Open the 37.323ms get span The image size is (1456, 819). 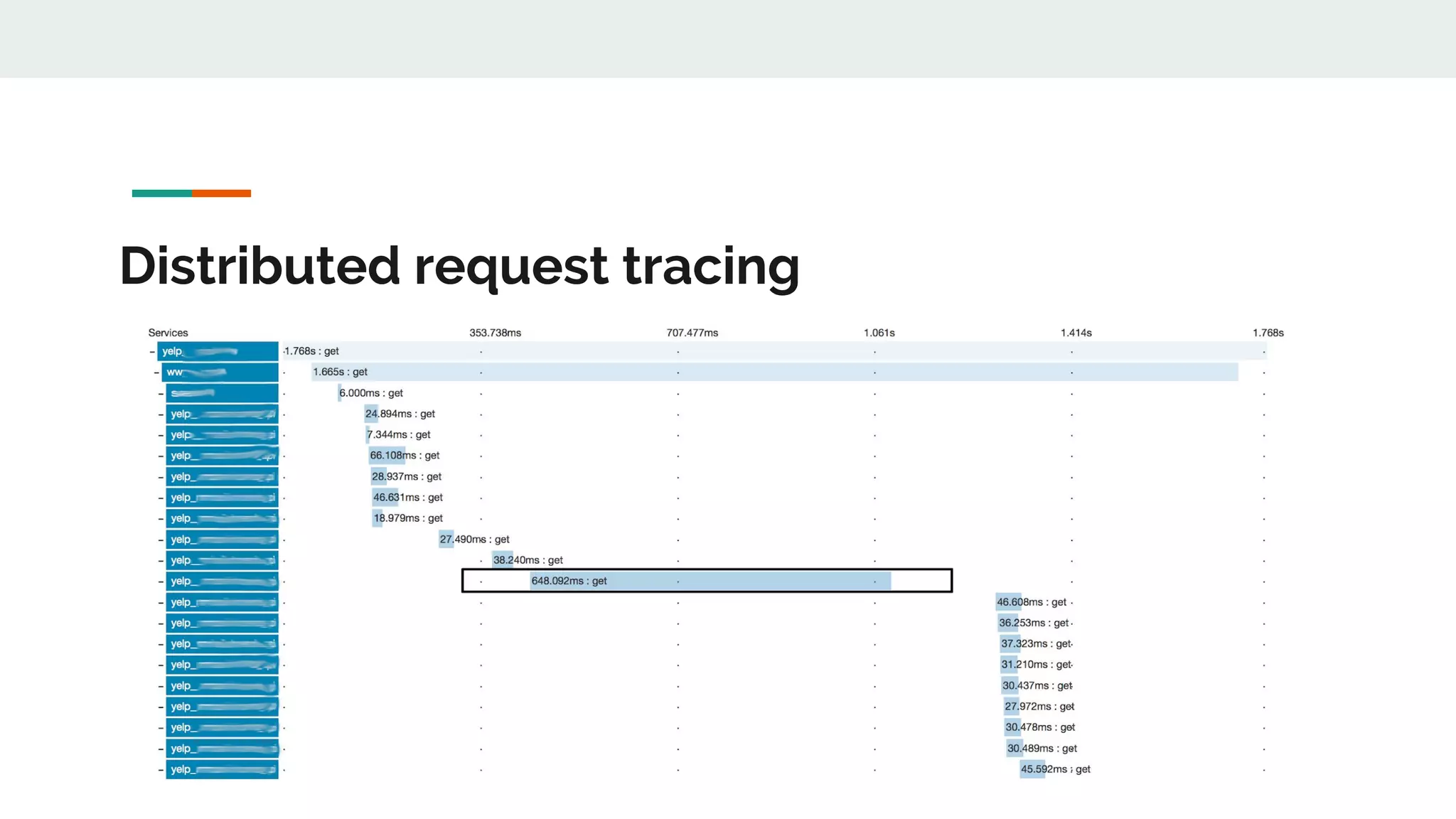pyautogui.click(x=1011, y=644)
